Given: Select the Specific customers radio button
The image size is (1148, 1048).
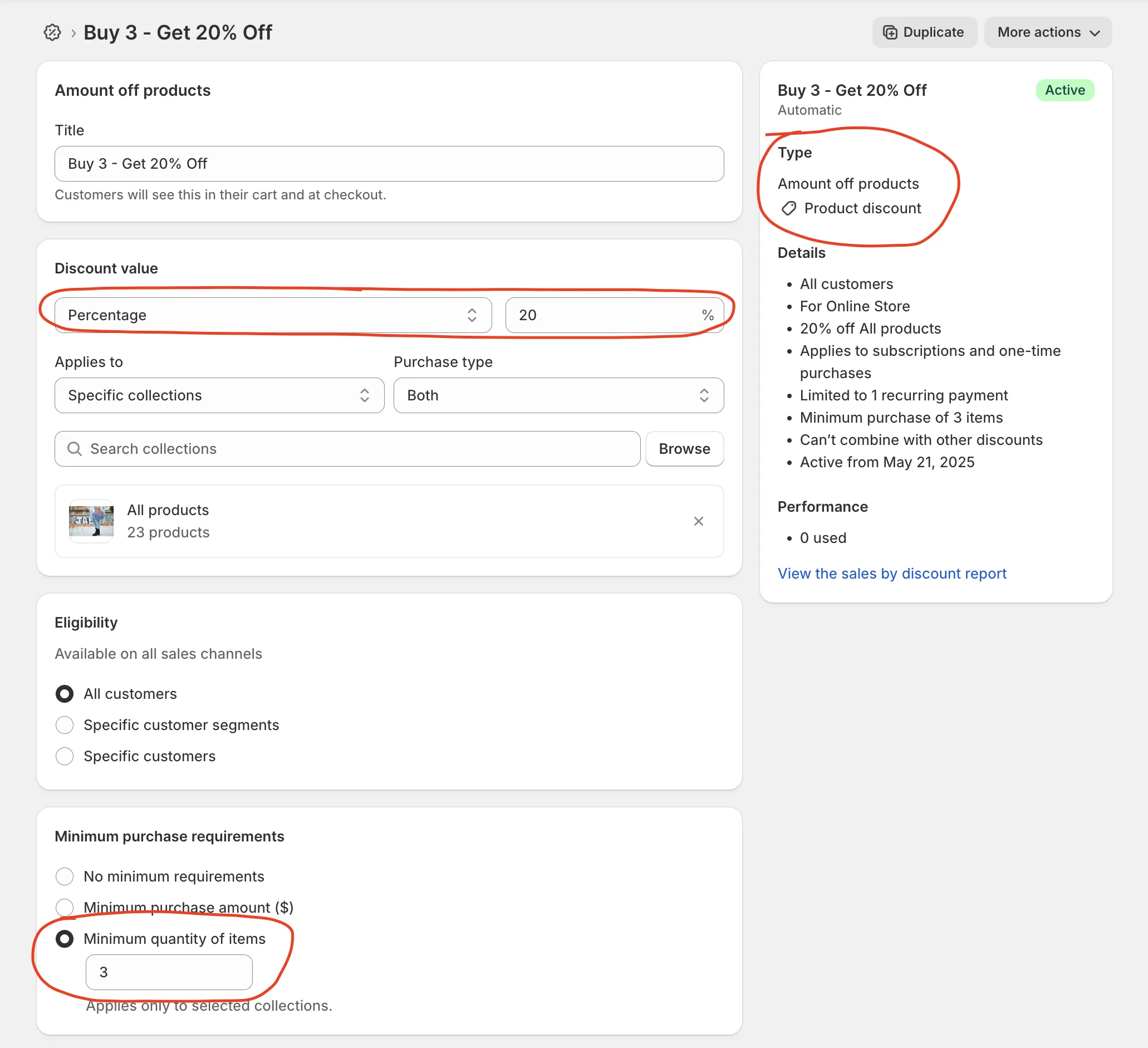Looking at the screenshot, I should 65,756.
